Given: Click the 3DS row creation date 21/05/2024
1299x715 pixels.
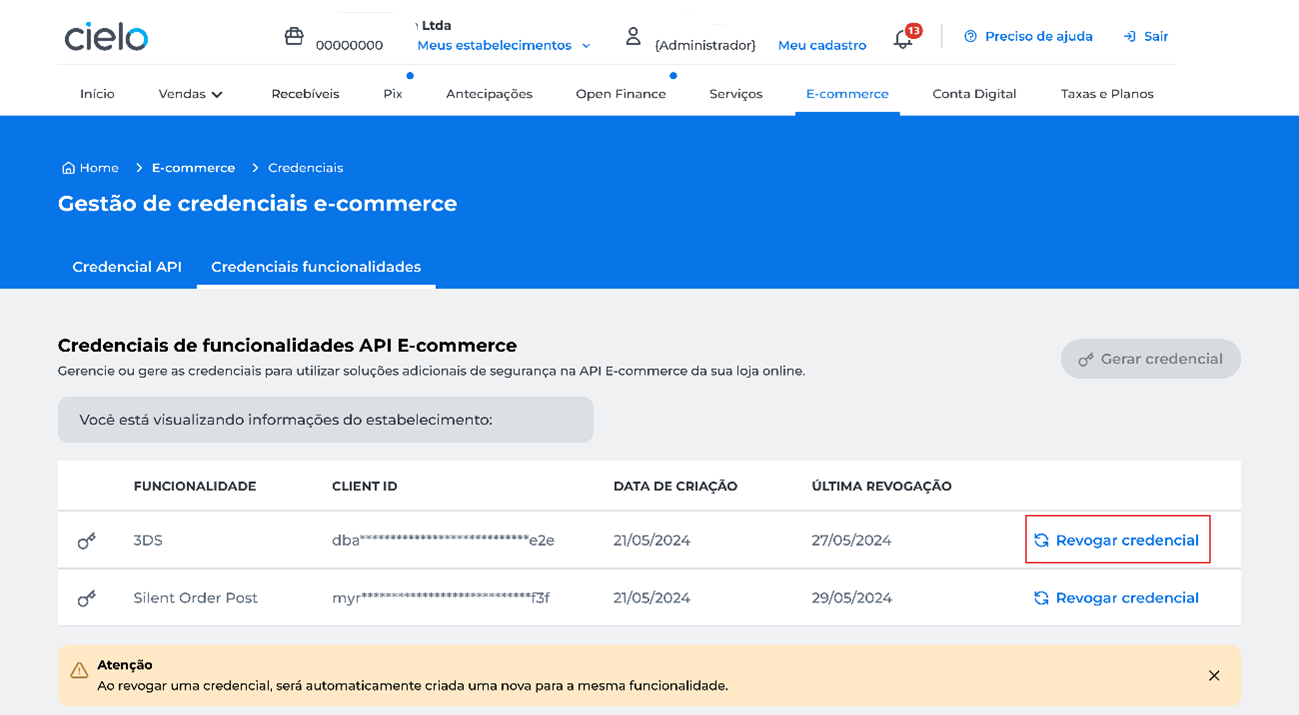Looking at the screenshot, I should pyautogui.click(x=652, y=540).
